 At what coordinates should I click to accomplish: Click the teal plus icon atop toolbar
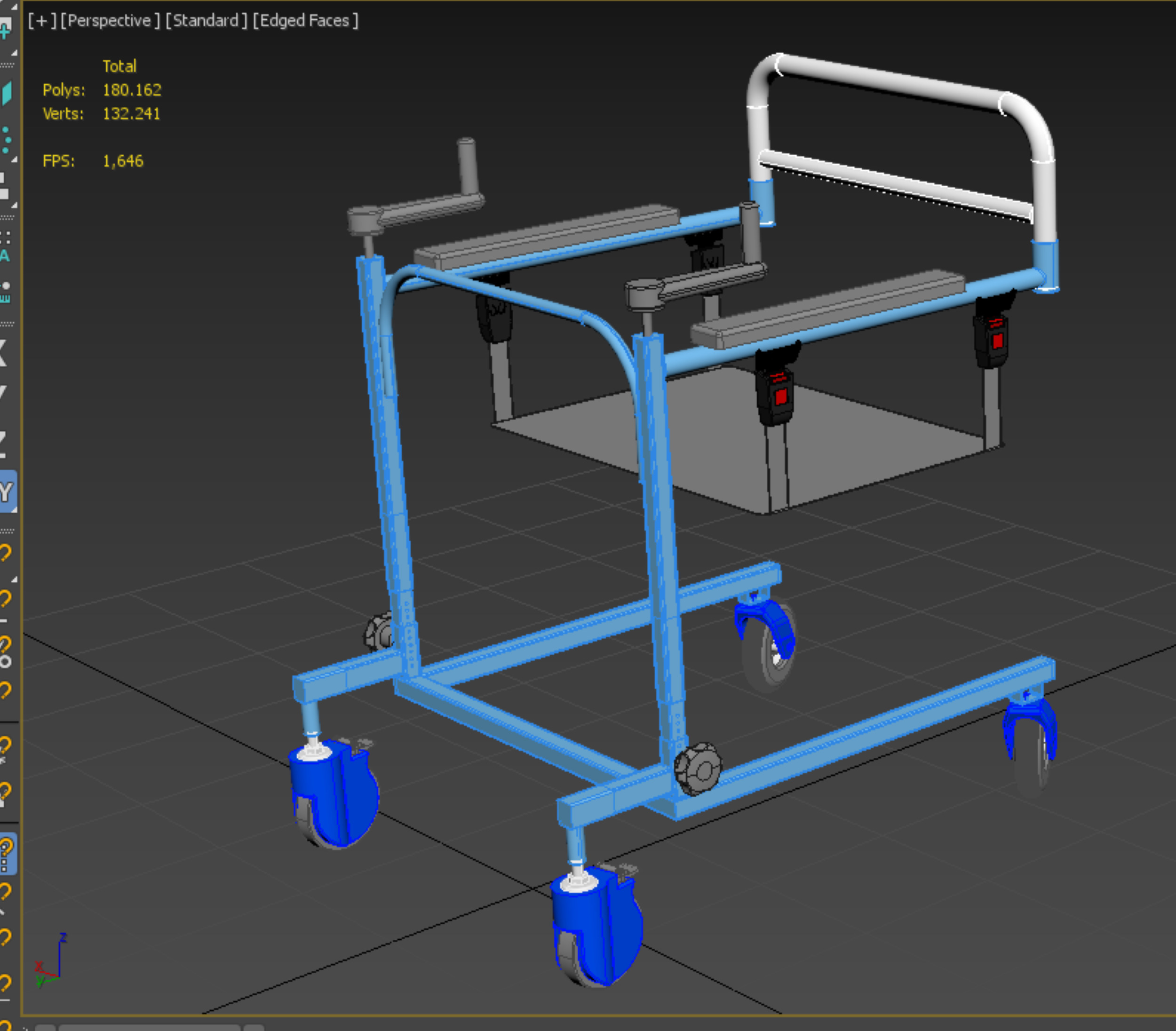tap(5, 29)
